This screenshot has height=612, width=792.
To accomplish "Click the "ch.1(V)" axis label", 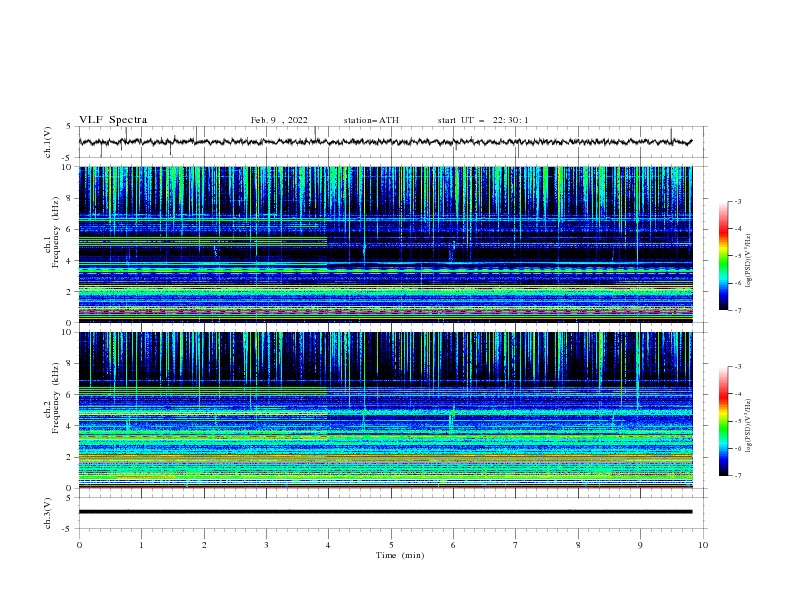I will tap(48, 142).
